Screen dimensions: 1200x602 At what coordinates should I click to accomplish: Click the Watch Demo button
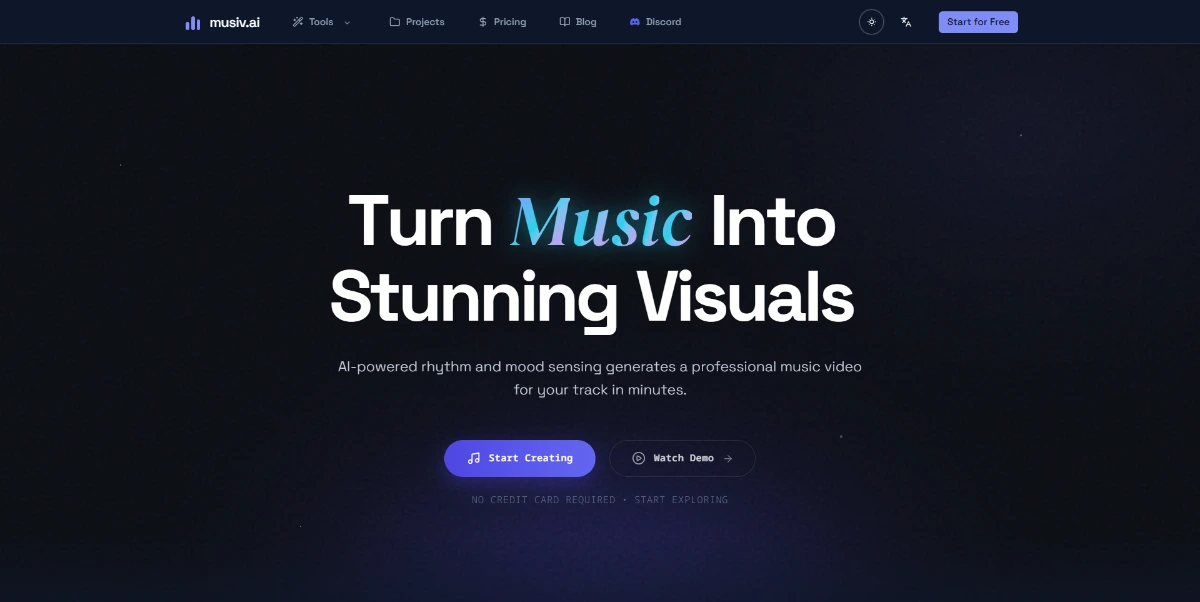tap(682, 458)
